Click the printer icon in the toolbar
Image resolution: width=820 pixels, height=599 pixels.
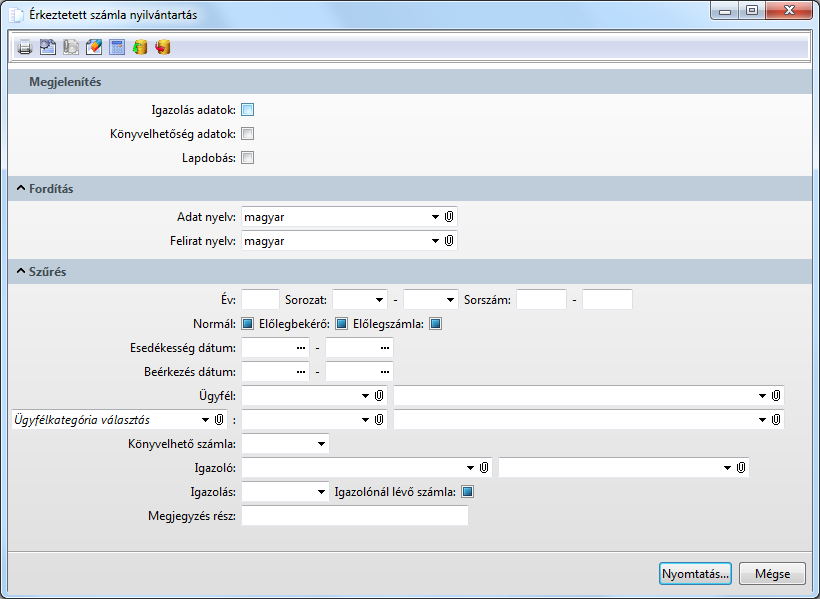[x=24, y=47]
